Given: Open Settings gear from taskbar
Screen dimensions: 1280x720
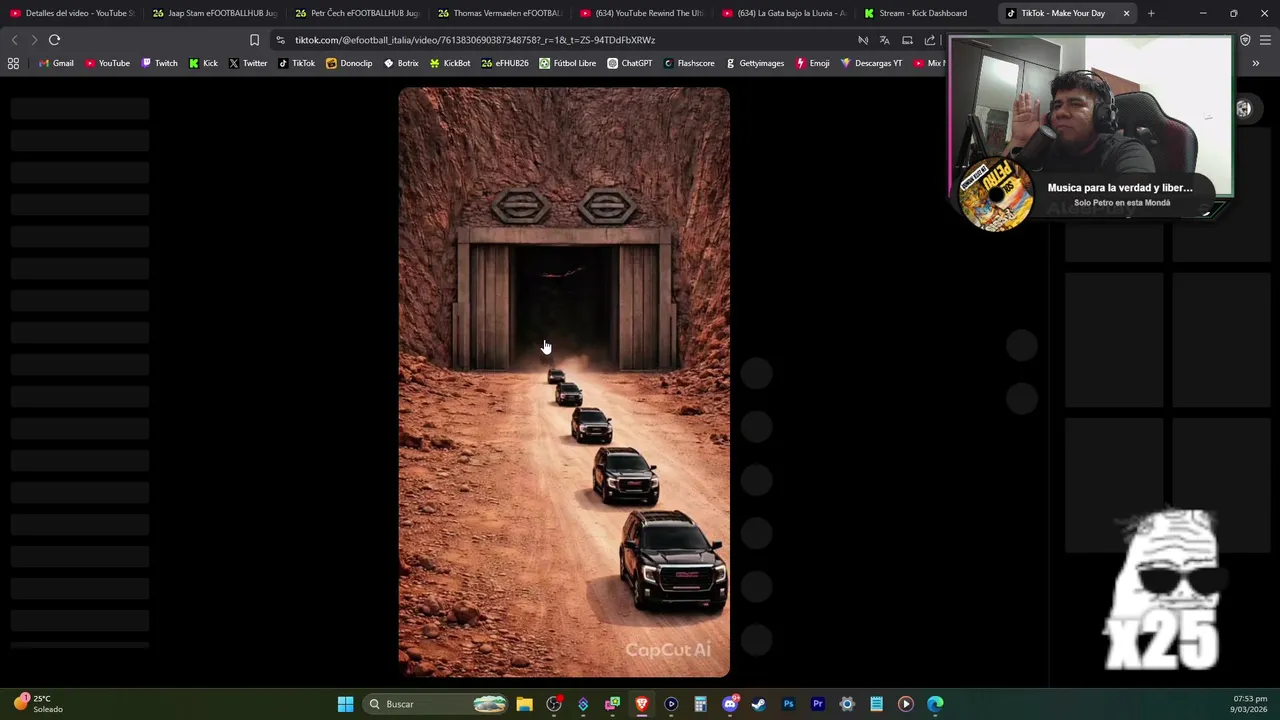Looking at the screenshot, I should click(847, 704).
